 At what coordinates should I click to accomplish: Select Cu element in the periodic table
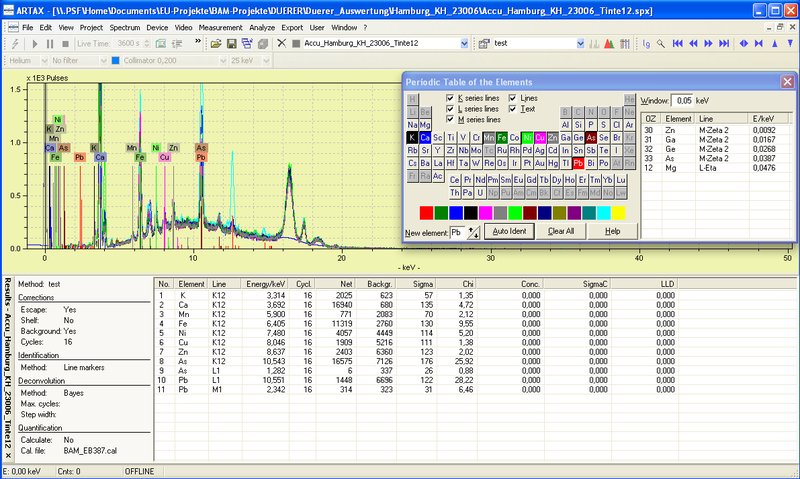click(x=540, y=138)
